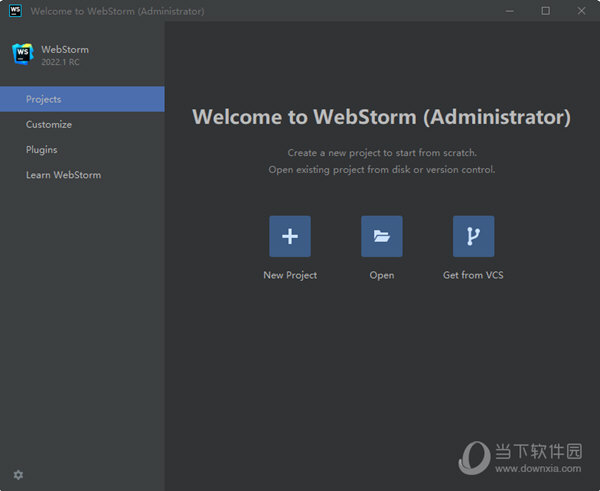This screenshot has height=491, width=600.
Task: Select the Projects tab
Action: tap(82, 99)
